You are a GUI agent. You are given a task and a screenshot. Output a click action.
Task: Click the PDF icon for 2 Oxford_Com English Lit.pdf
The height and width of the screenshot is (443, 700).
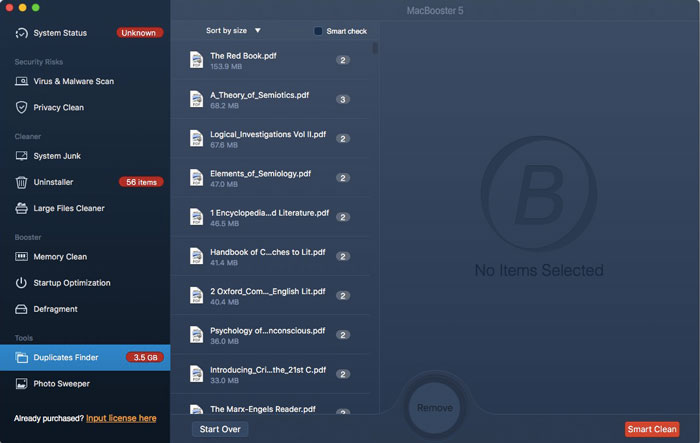(196, 296)
